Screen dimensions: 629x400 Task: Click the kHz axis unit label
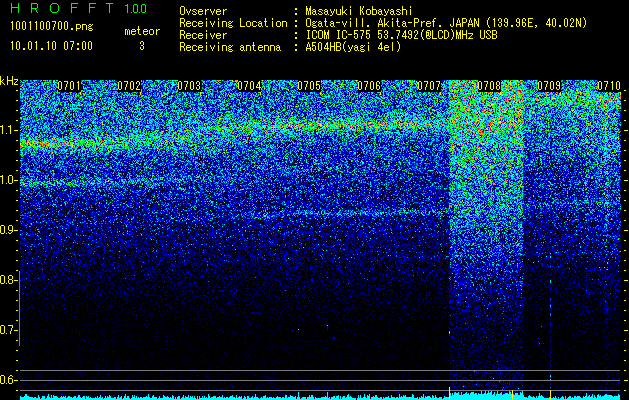(9, 81)
